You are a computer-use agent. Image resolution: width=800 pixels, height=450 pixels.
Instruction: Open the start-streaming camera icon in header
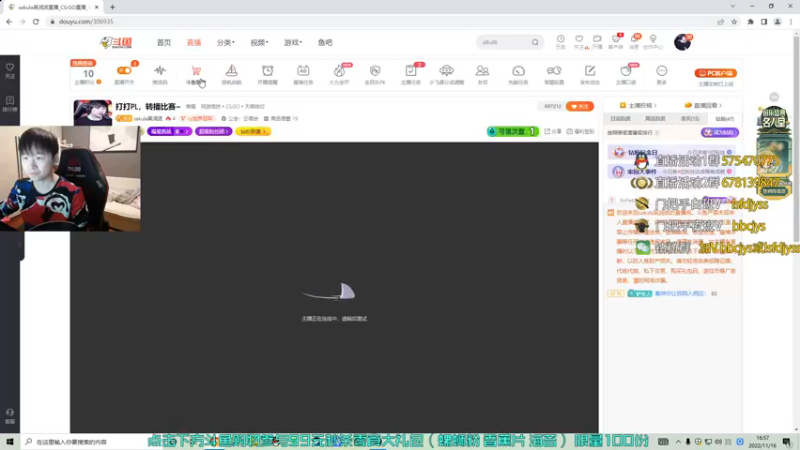click(x=597, y=41)
